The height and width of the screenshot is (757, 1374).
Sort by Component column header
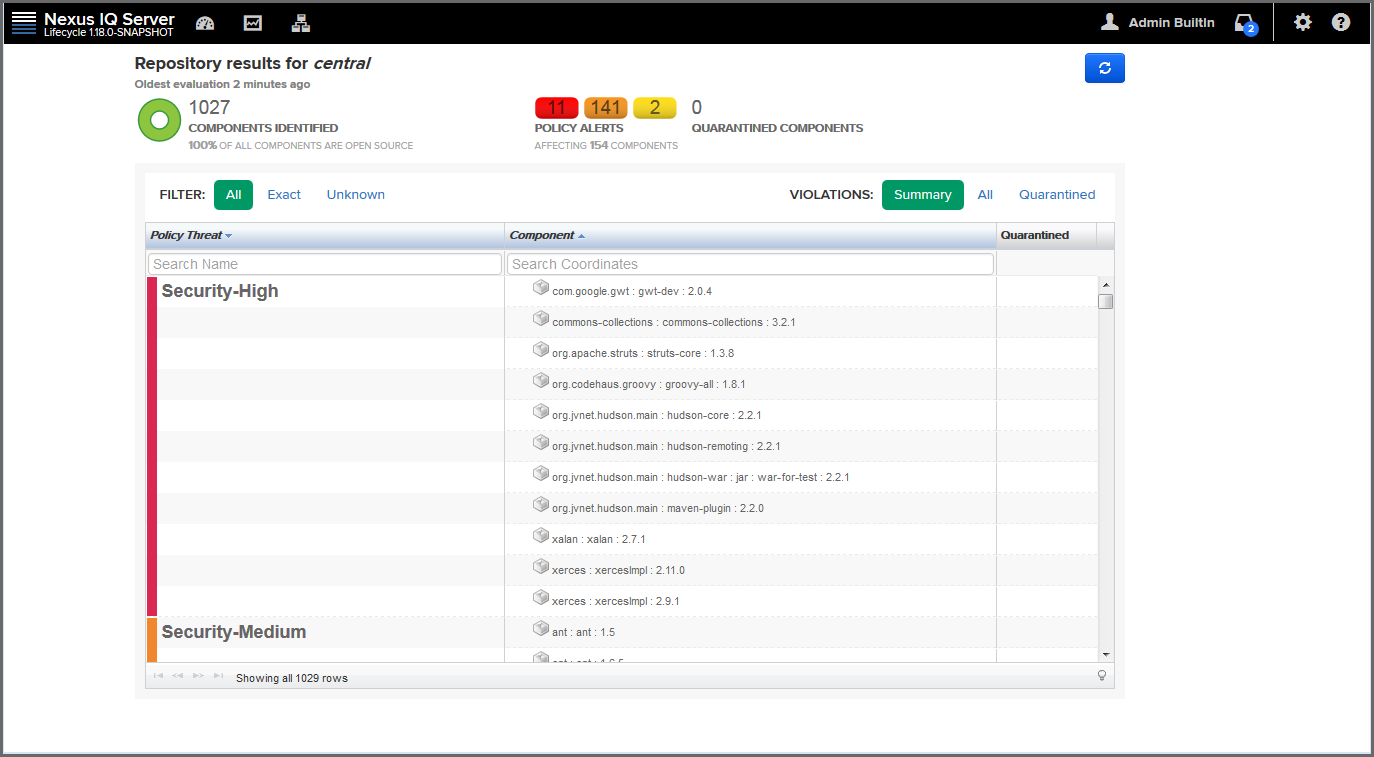750,235
